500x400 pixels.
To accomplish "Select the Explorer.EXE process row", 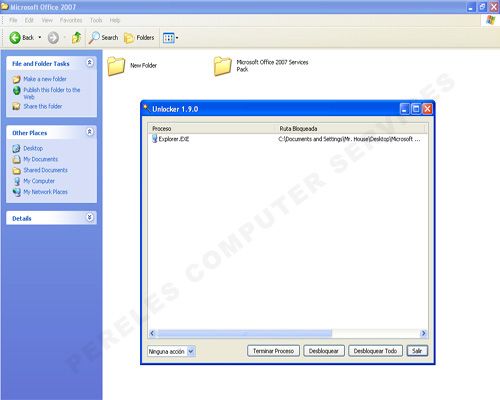I will pos(288,139).
